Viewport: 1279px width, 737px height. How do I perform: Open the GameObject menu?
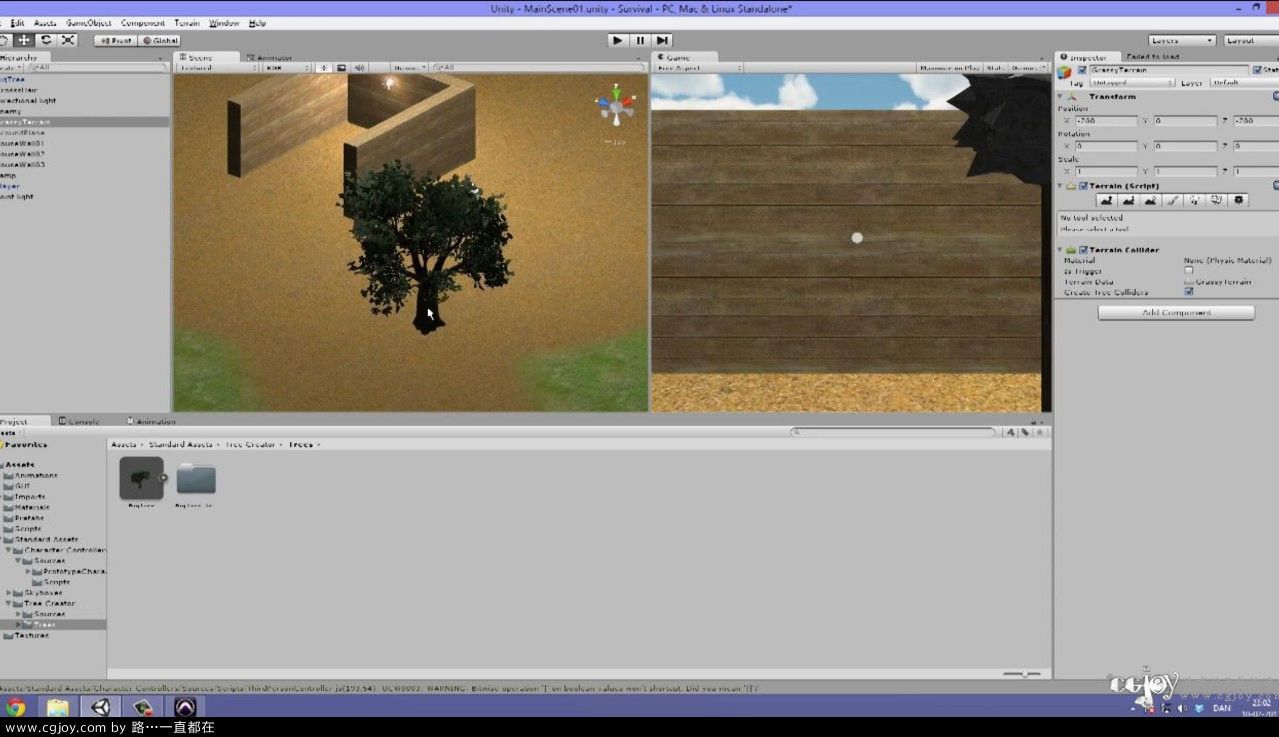(x=88, y=23)
